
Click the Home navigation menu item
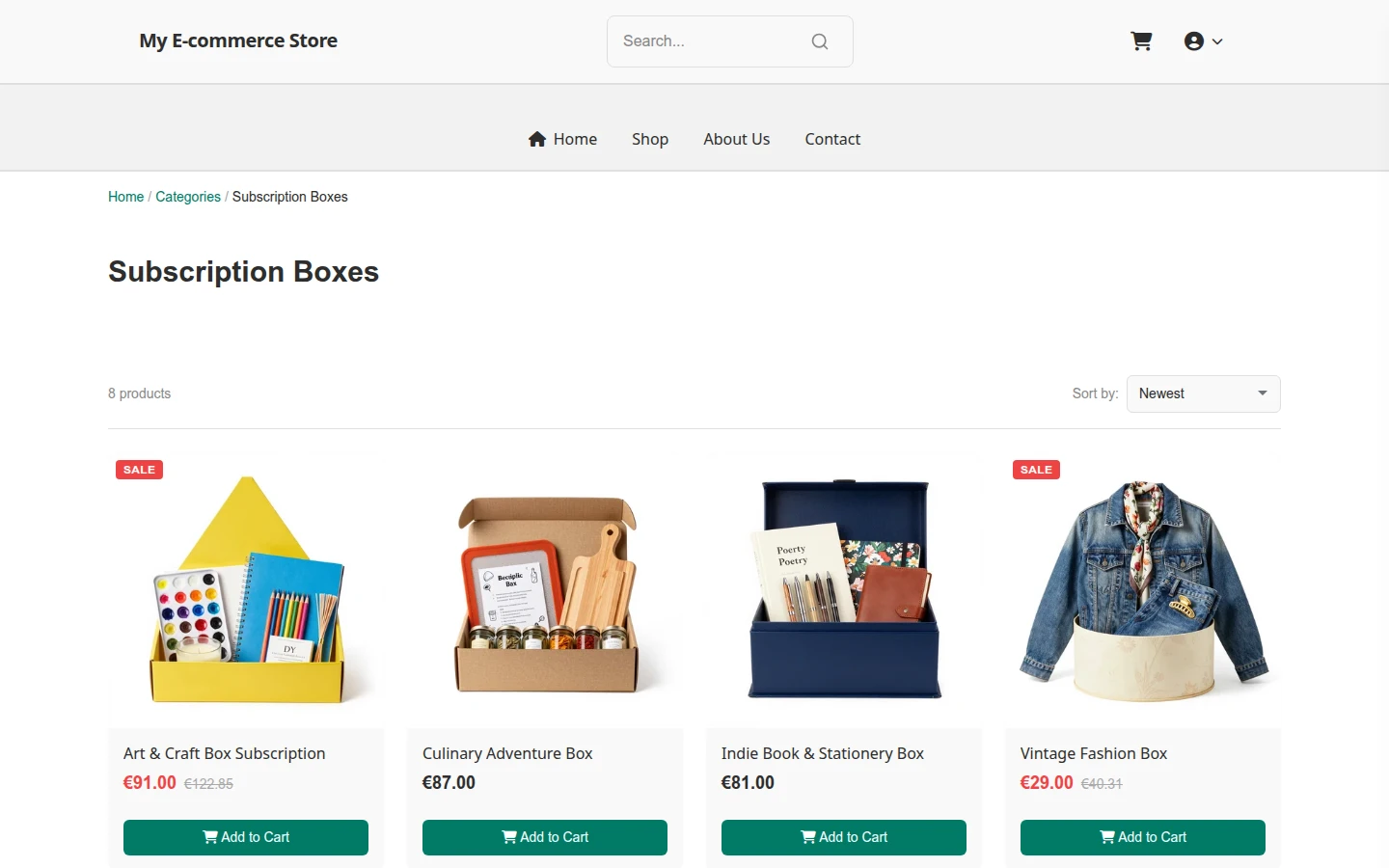pyautogui.click(x=562, y=139)
